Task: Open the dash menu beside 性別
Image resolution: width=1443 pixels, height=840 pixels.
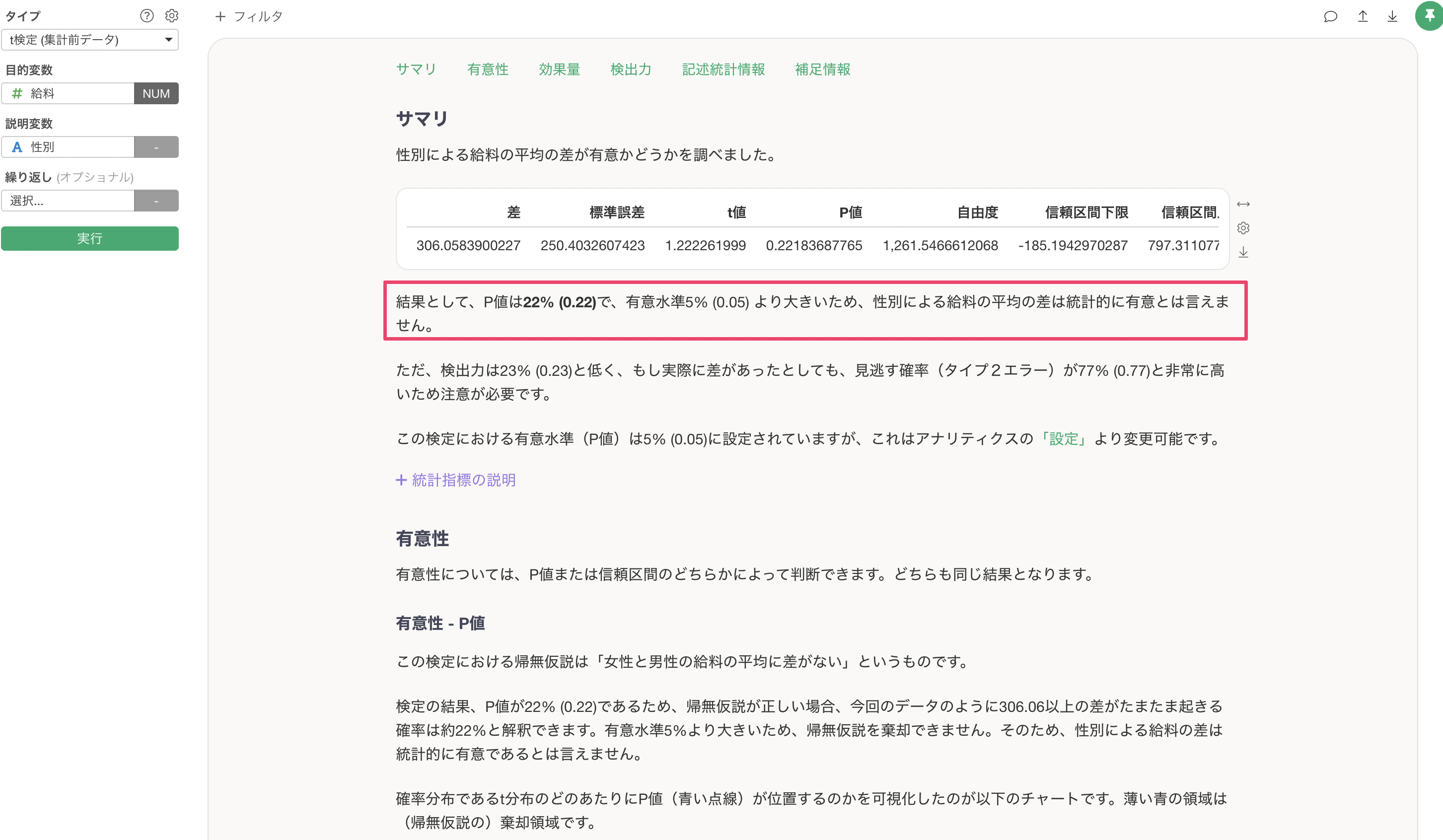Action: click(x=156, y=147)
